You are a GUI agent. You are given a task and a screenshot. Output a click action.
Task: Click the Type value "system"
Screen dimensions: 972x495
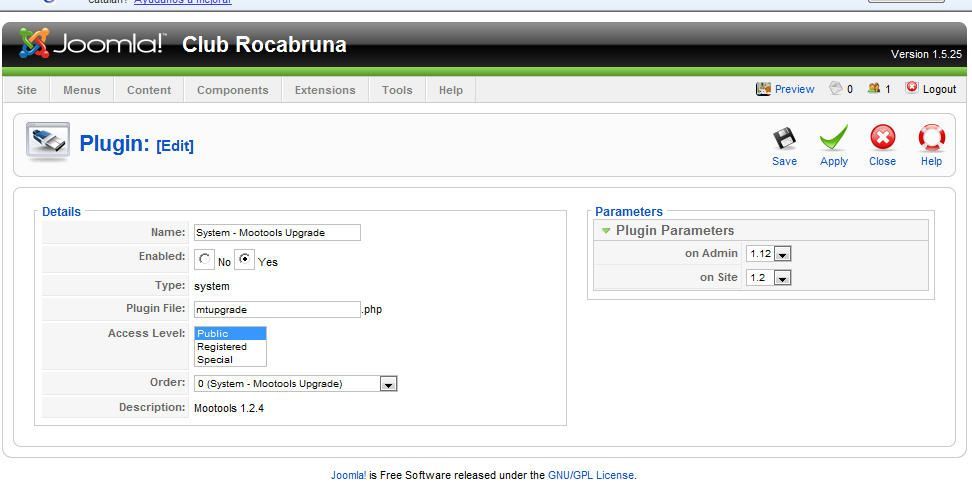[211, 286]
